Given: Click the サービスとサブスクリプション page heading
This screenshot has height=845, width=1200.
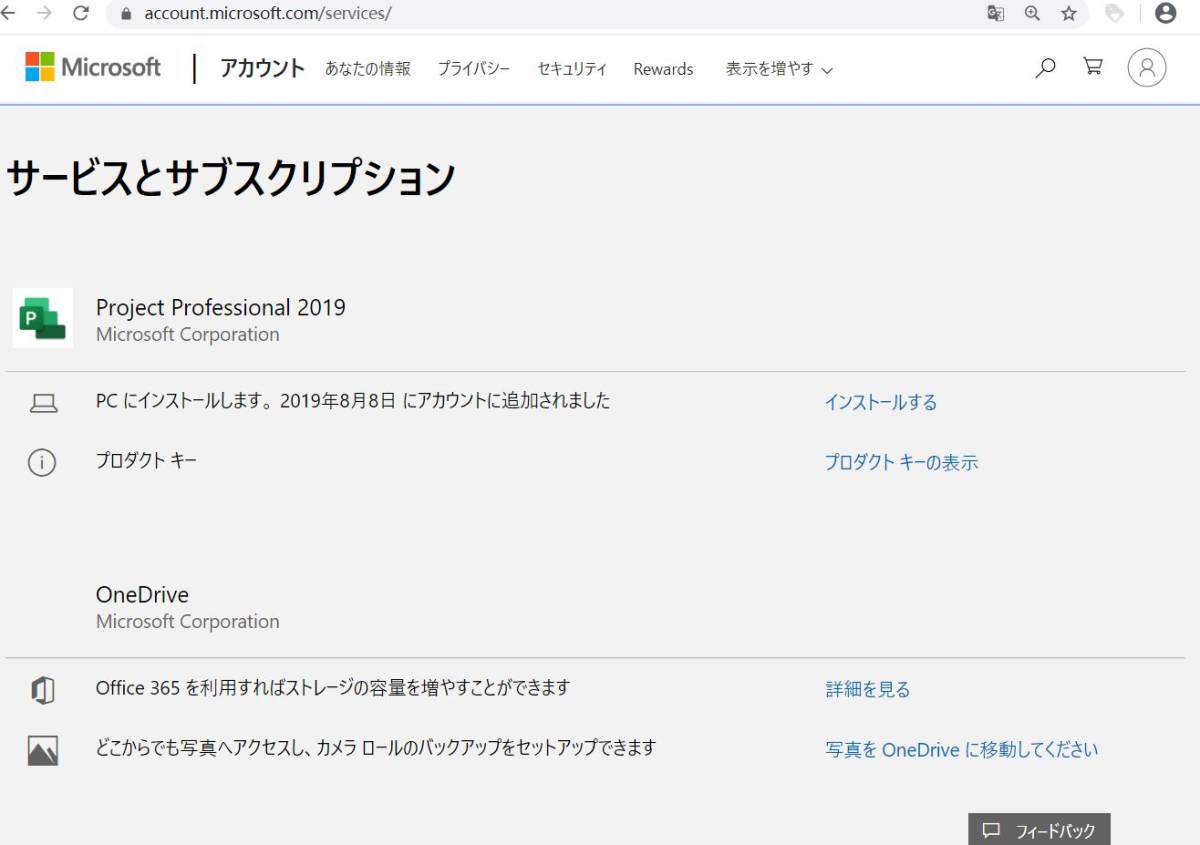Looking at the screenshot, I should (231, 178).
